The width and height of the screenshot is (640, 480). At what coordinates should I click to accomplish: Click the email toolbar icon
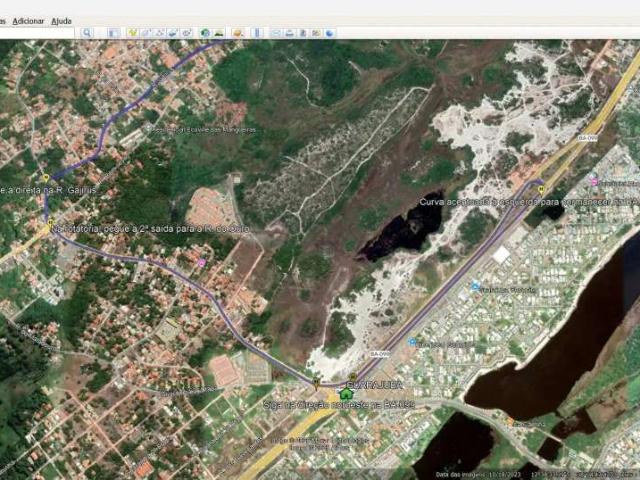click(276, 33)
